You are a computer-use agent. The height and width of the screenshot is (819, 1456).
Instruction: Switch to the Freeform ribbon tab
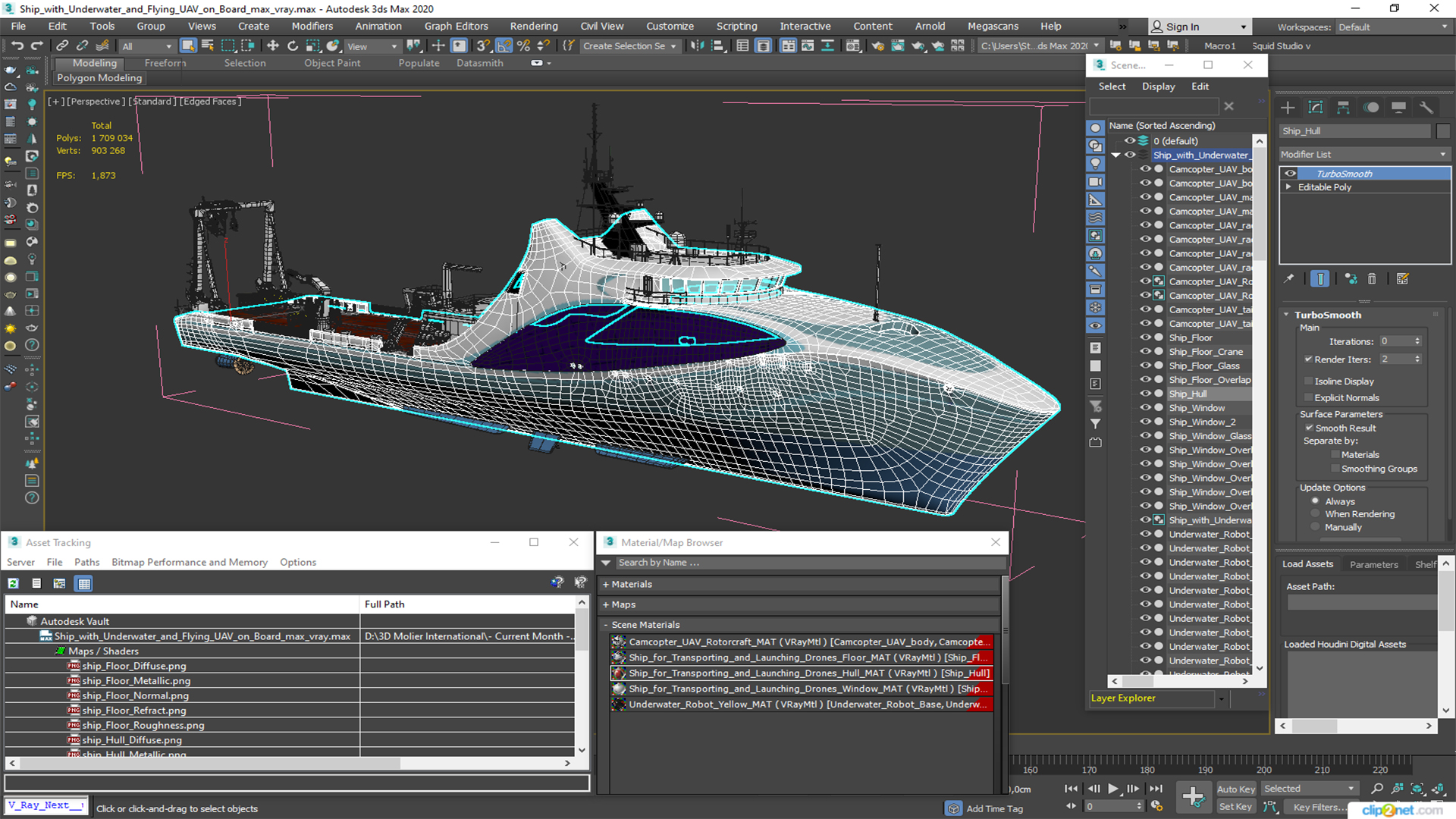(x=165, y=63)
